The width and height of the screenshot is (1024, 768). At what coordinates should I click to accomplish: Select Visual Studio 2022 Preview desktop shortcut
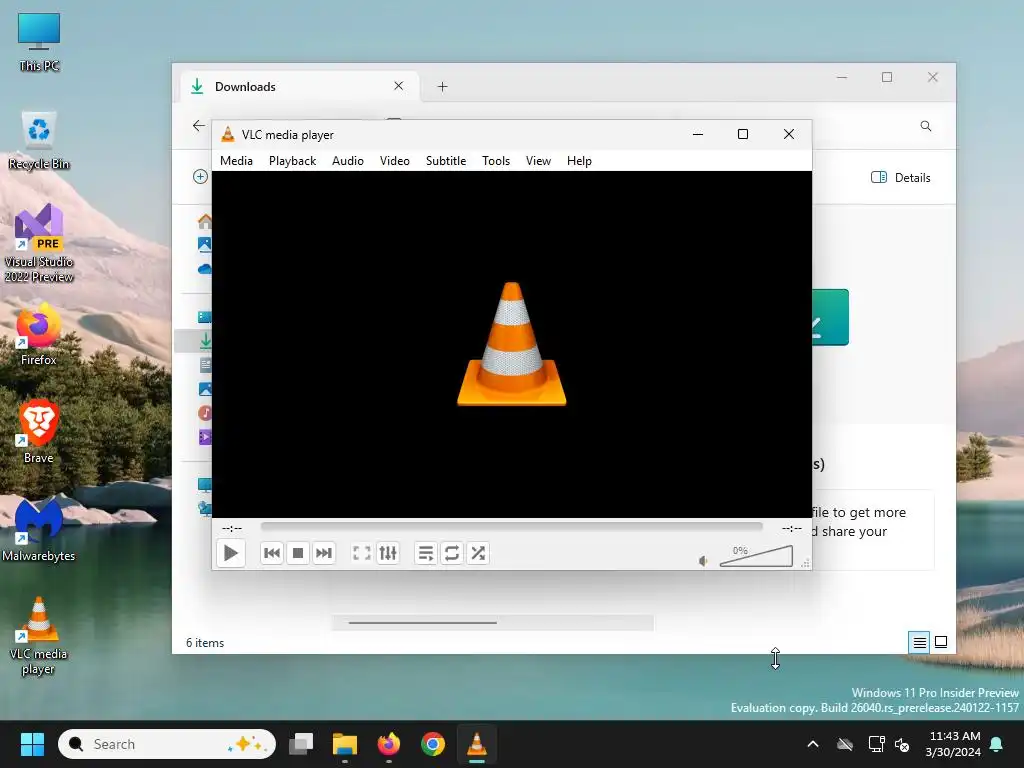(39, 243)
